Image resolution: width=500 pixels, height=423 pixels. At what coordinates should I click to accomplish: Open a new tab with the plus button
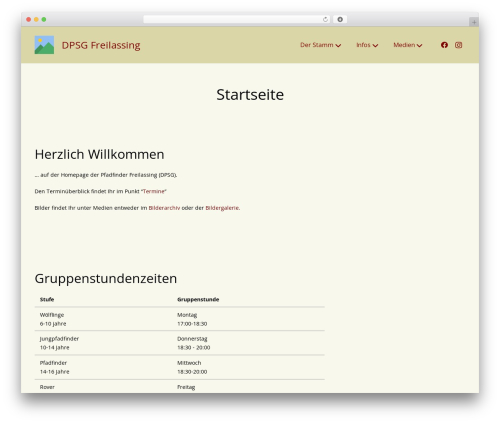(474, 22)
